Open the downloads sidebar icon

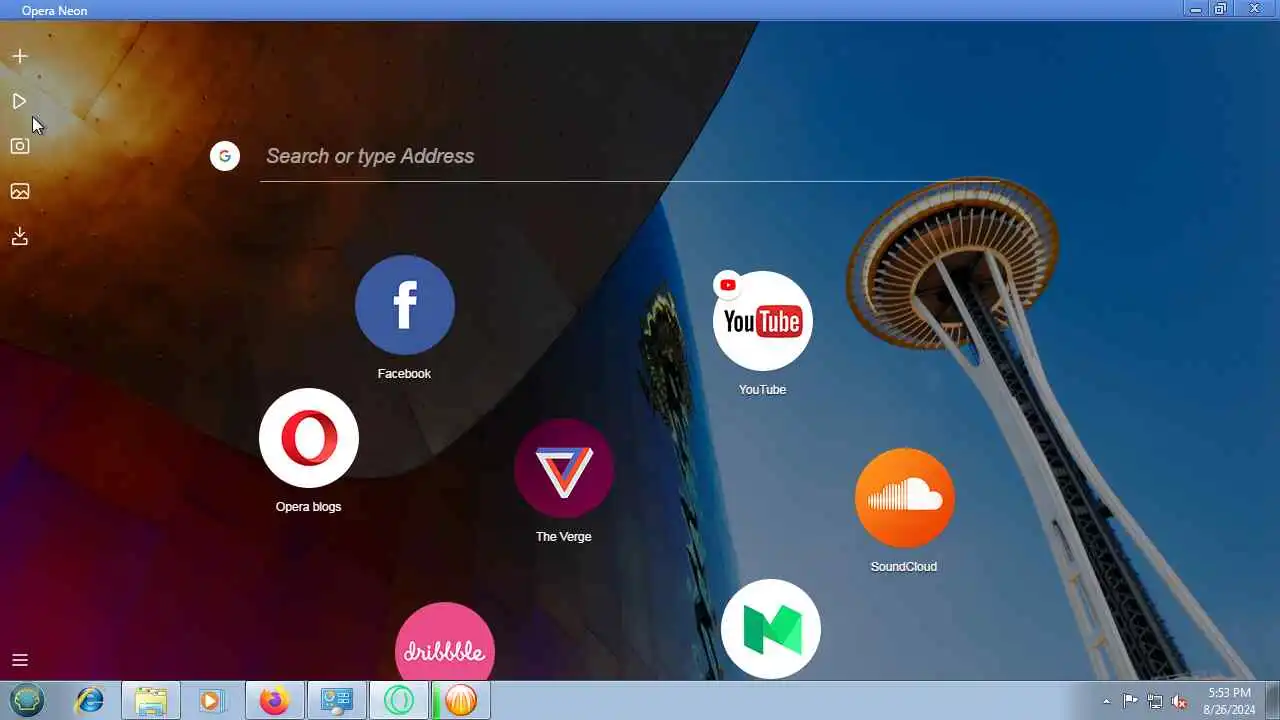click(20, 236)
